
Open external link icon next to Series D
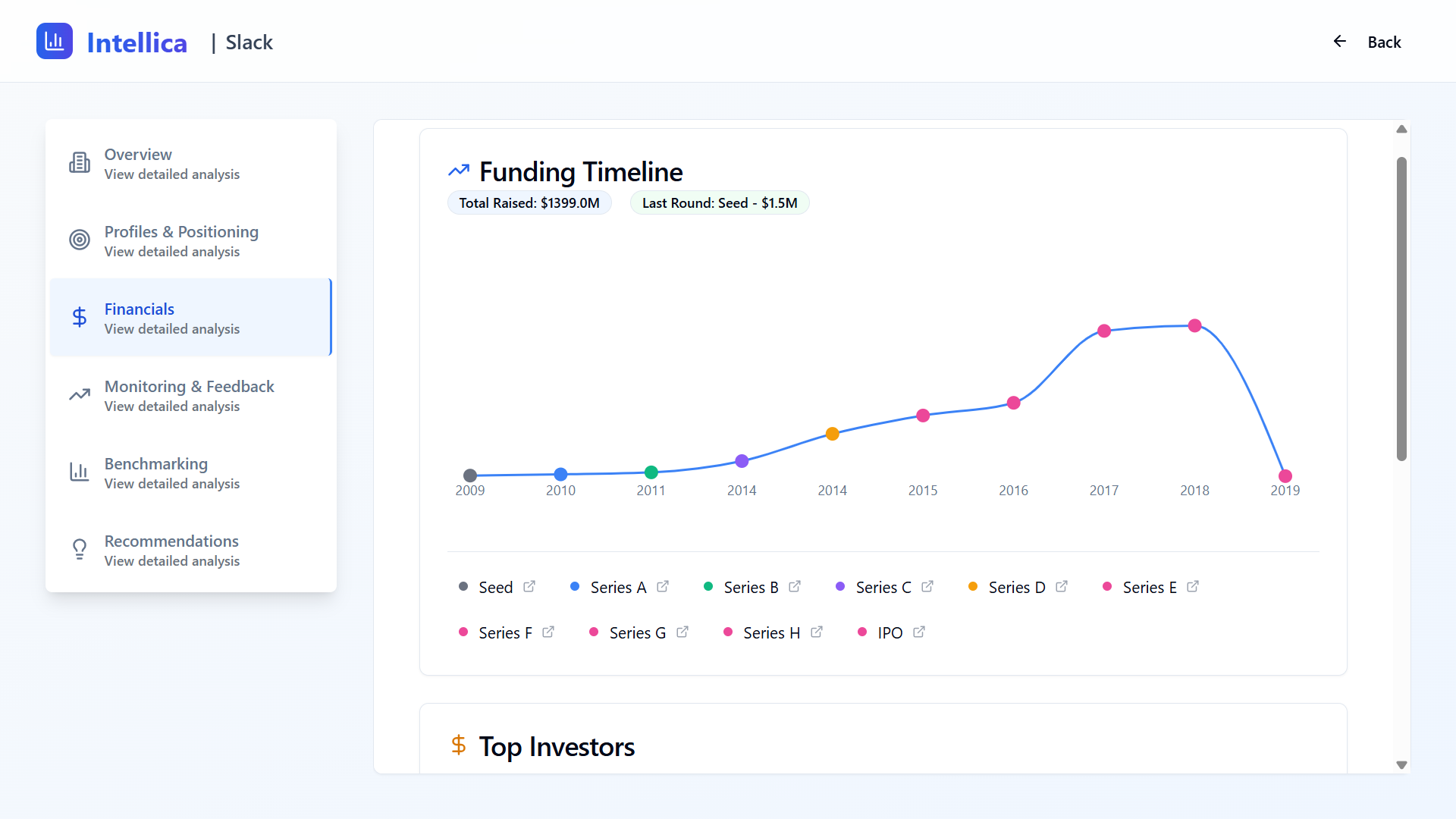[1062, 586]
